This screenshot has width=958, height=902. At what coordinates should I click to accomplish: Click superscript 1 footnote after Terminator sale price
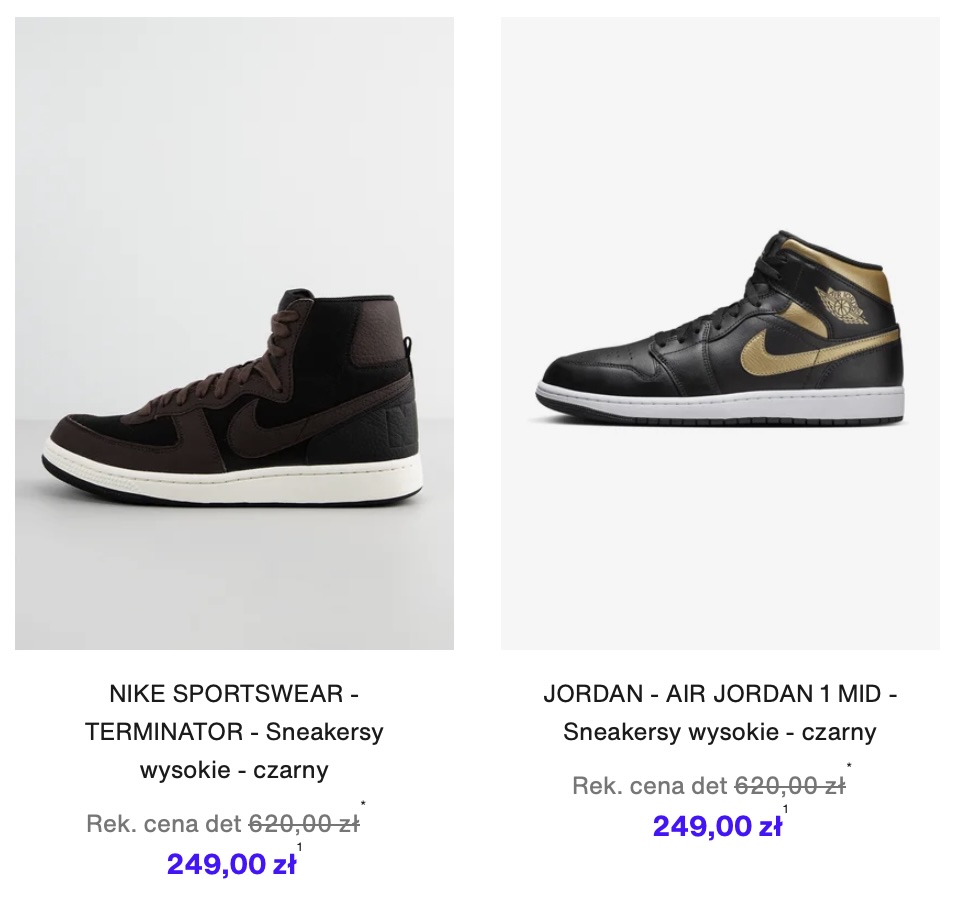(299, 847)
